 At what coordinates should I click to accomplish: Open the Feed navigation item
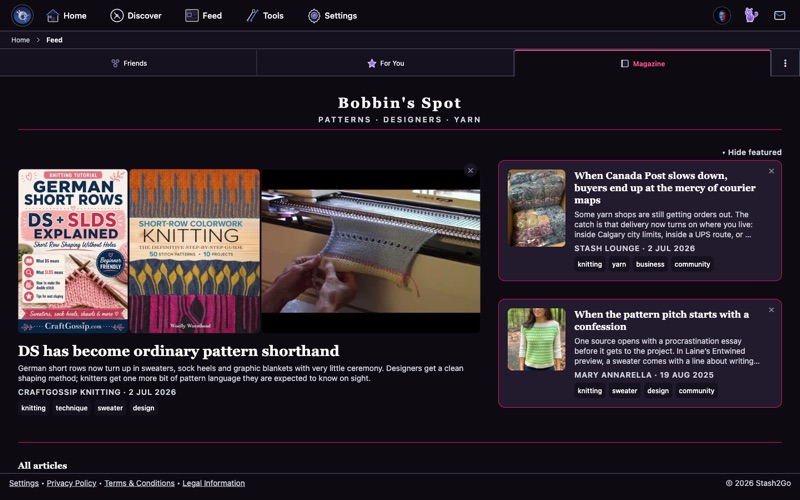click(203, 16)
